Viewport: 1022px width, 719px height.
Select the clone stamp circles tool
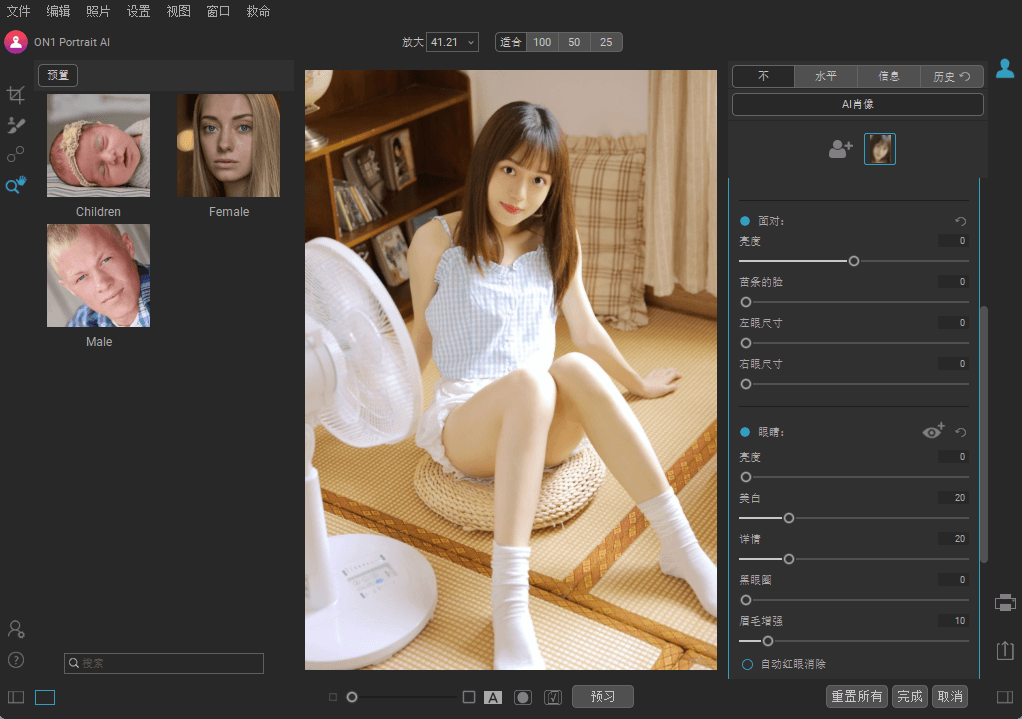(x=16, y=154)
